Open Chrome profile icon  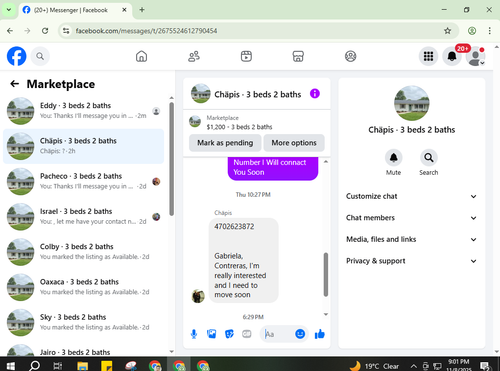pyautogui.click(x=472, y=31)
